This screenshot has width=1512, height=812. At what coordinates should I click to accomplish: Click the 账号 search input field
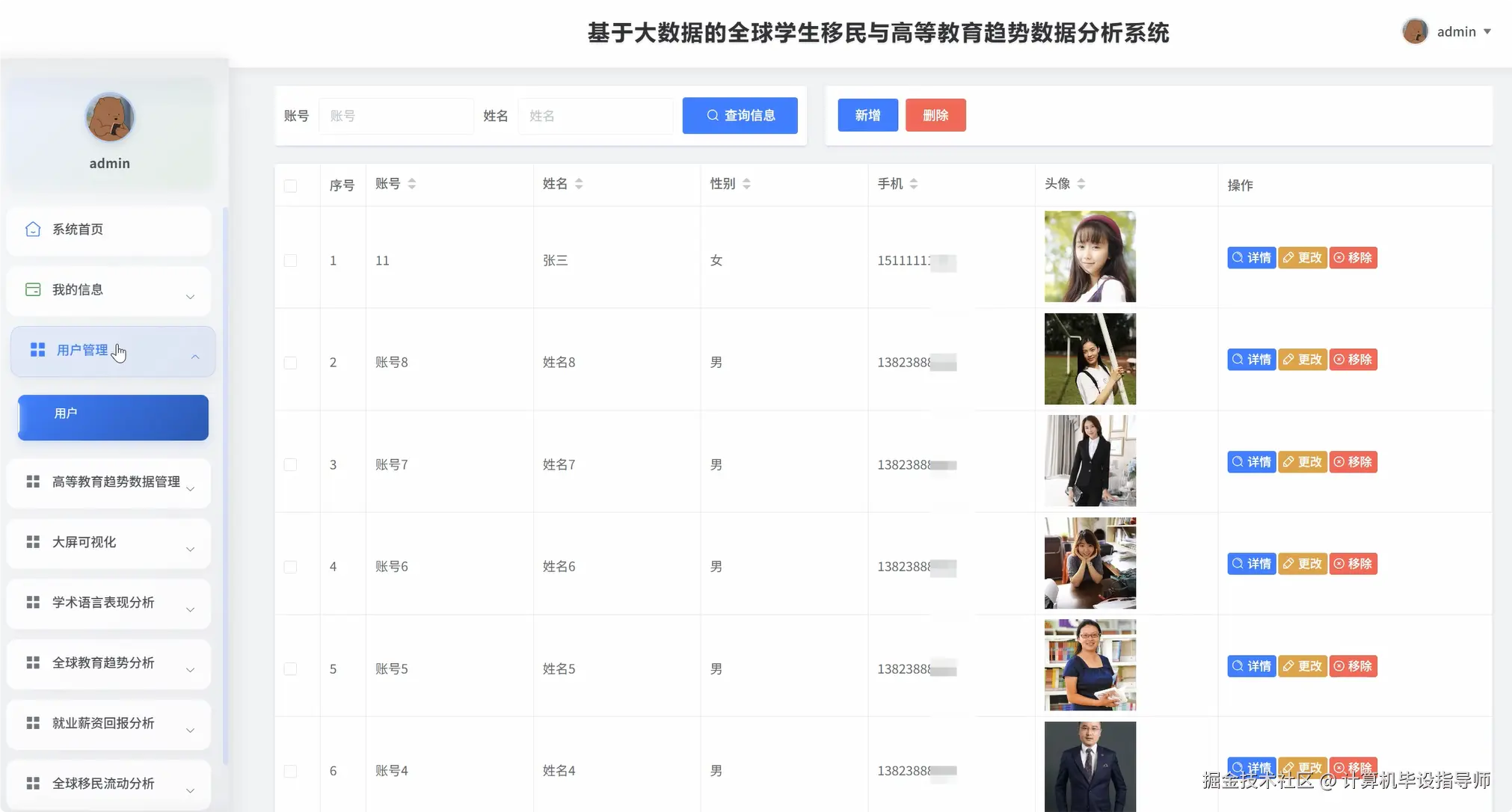[x=396, y=116]
